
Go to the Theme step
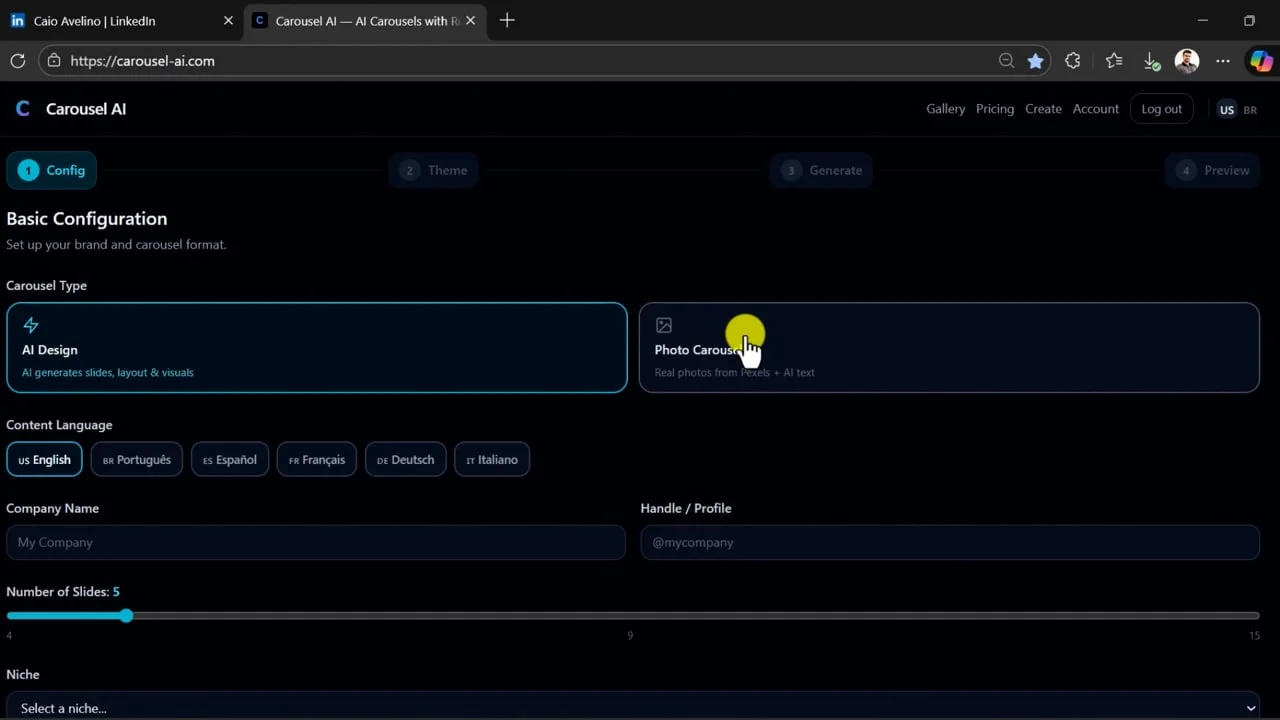434,170
